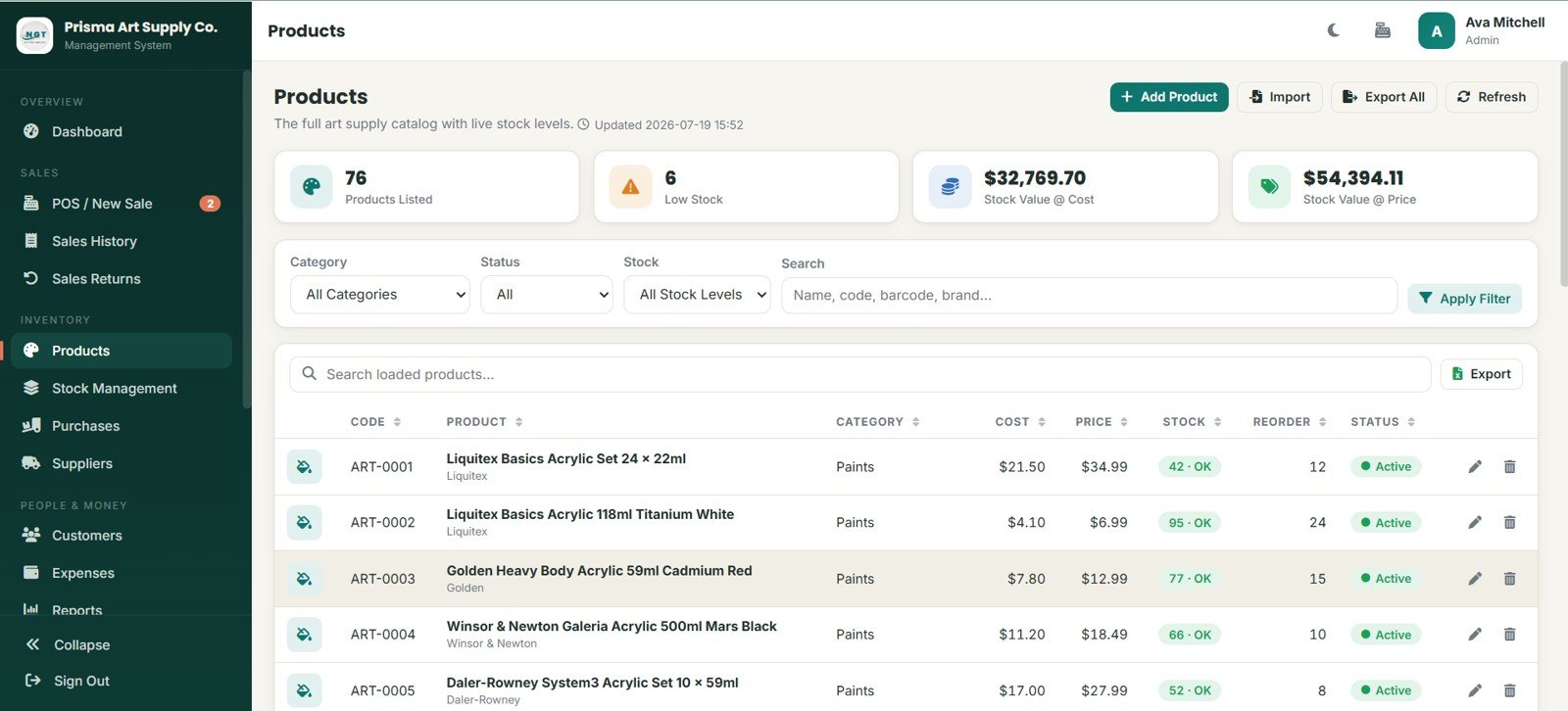The image size is (1568, 711).
Task: Click Export All button
Action: (x=1384, y=97)
